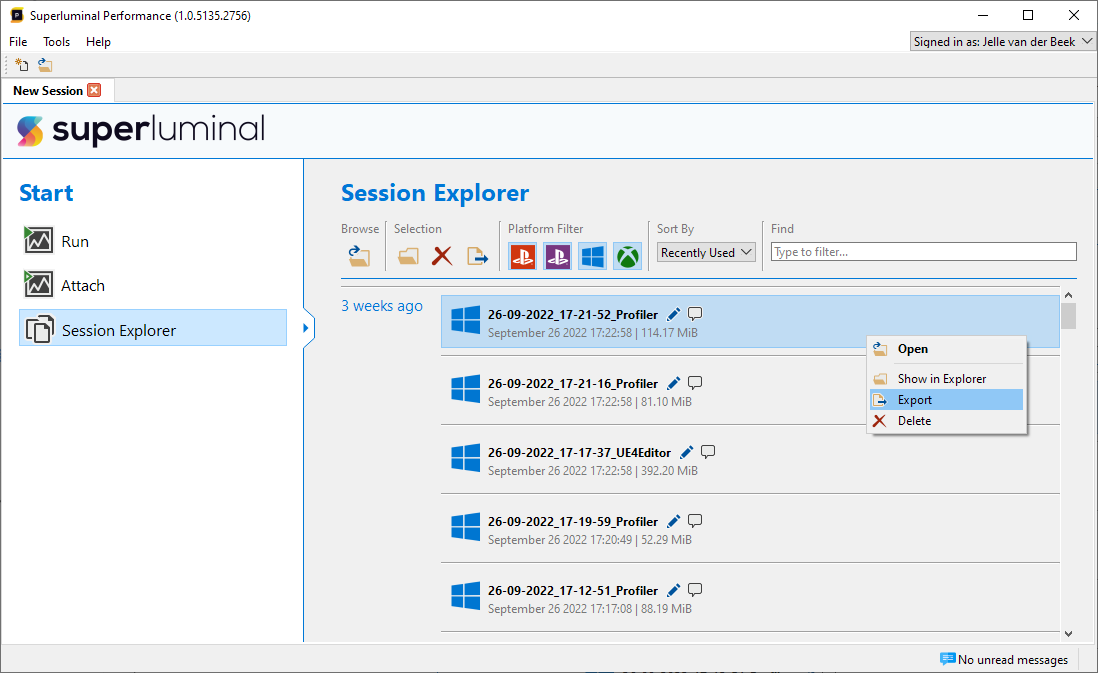The width and height of the screenshot is (1098, 673).
Task: Click the open session icon in top toolbar
Action: [45, 65]
